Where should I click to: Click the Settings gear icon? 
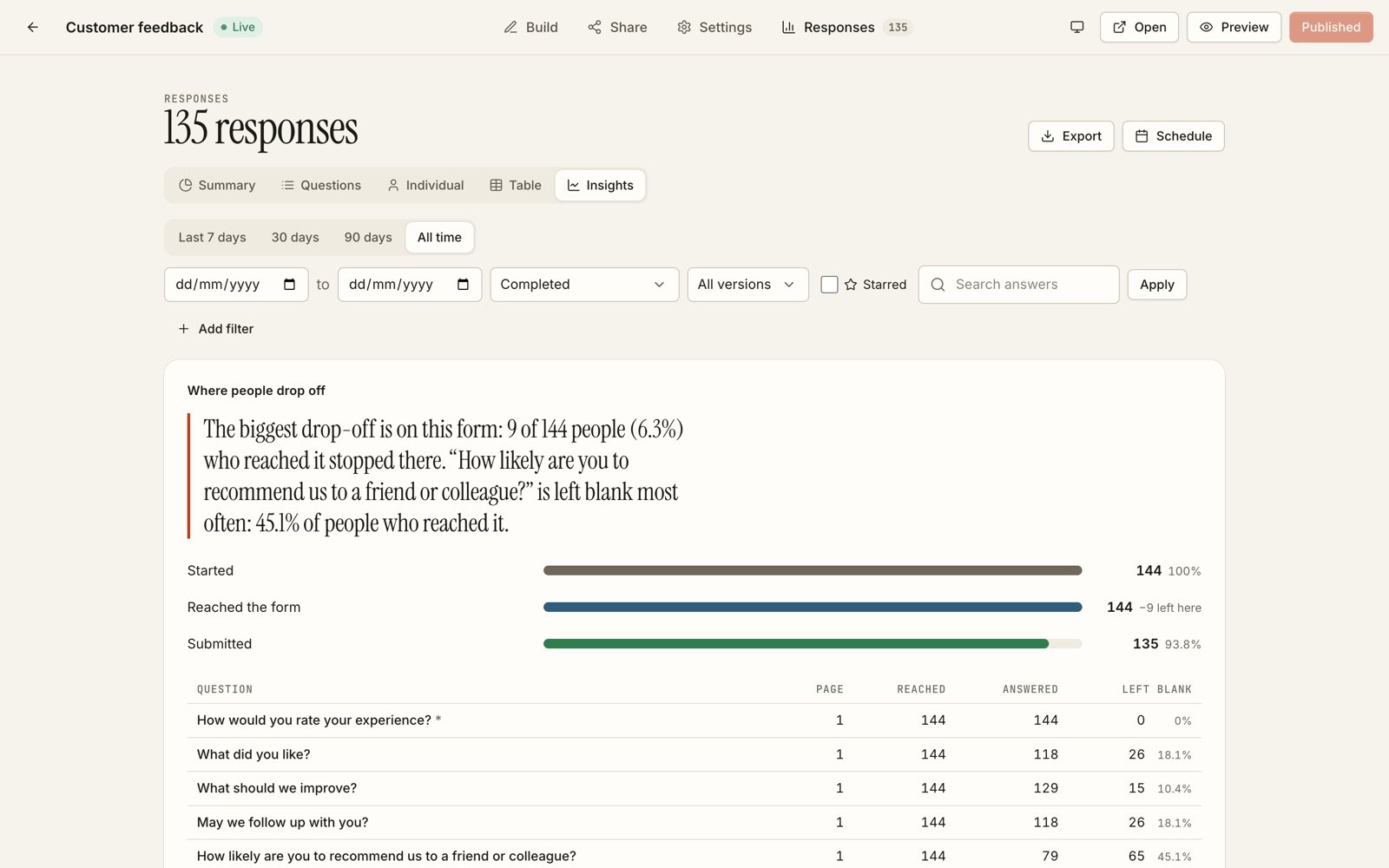click(684, 27)
